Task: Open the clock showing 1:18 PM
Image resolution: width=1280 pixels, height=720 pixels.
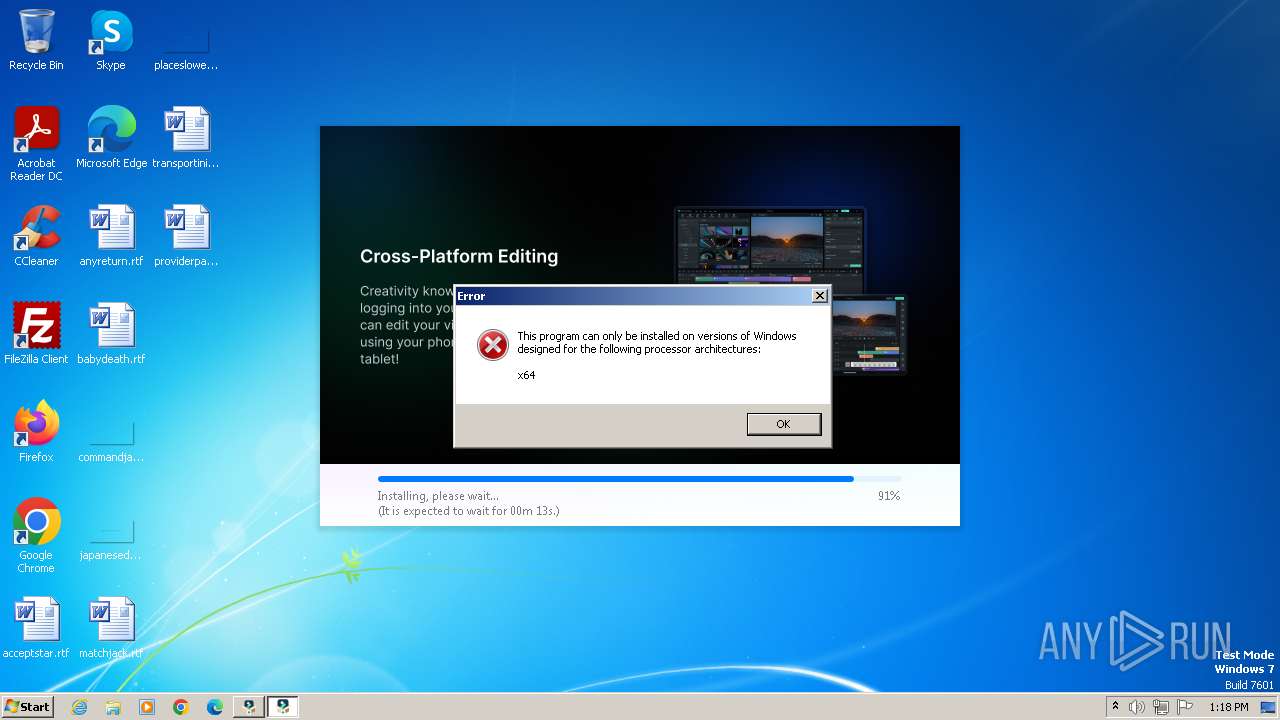Action: 1229,707
